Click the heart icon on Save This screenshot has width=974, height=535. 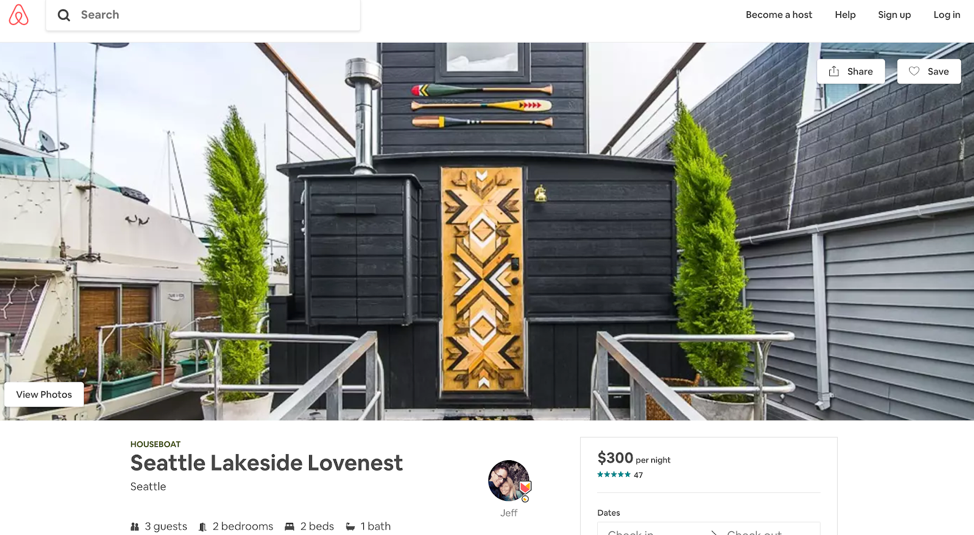[x=914, y=71]
